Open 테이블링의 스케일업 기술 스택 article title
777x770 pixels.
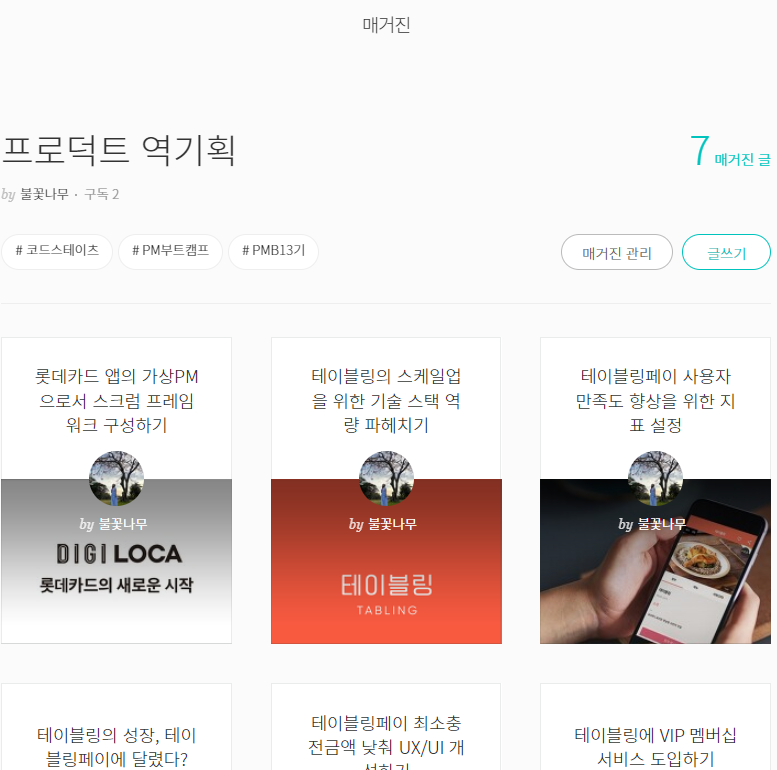click(x=386, y=400)
